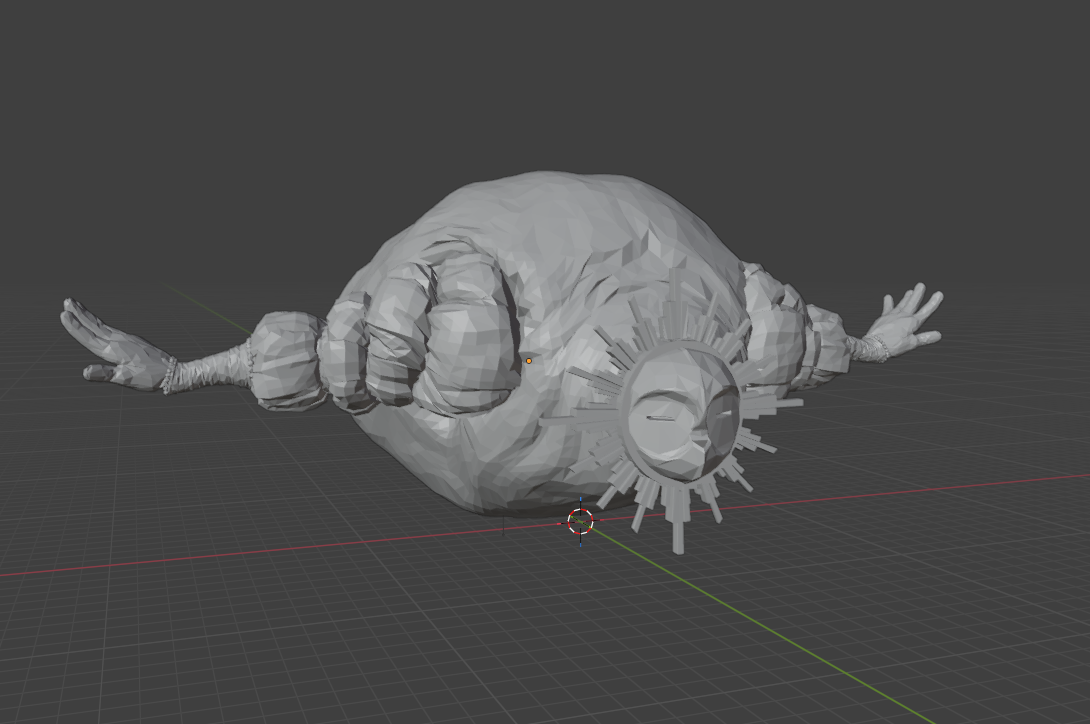This screenshot has width=1090, height=724.
Task: Click the red-white 3D cursor ring
Action: point(580,520)
